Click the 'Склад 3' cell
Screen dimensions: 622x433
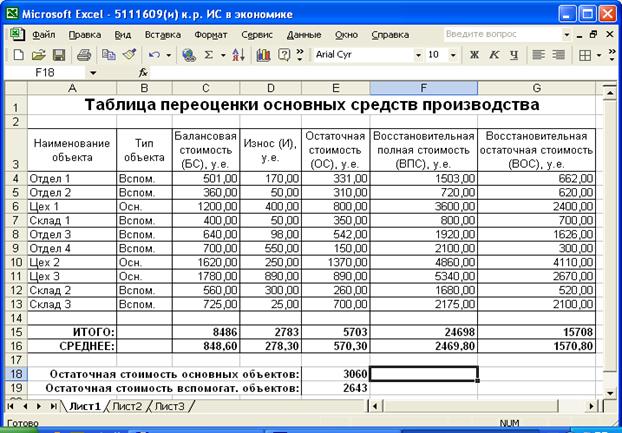tap(72, 305)
